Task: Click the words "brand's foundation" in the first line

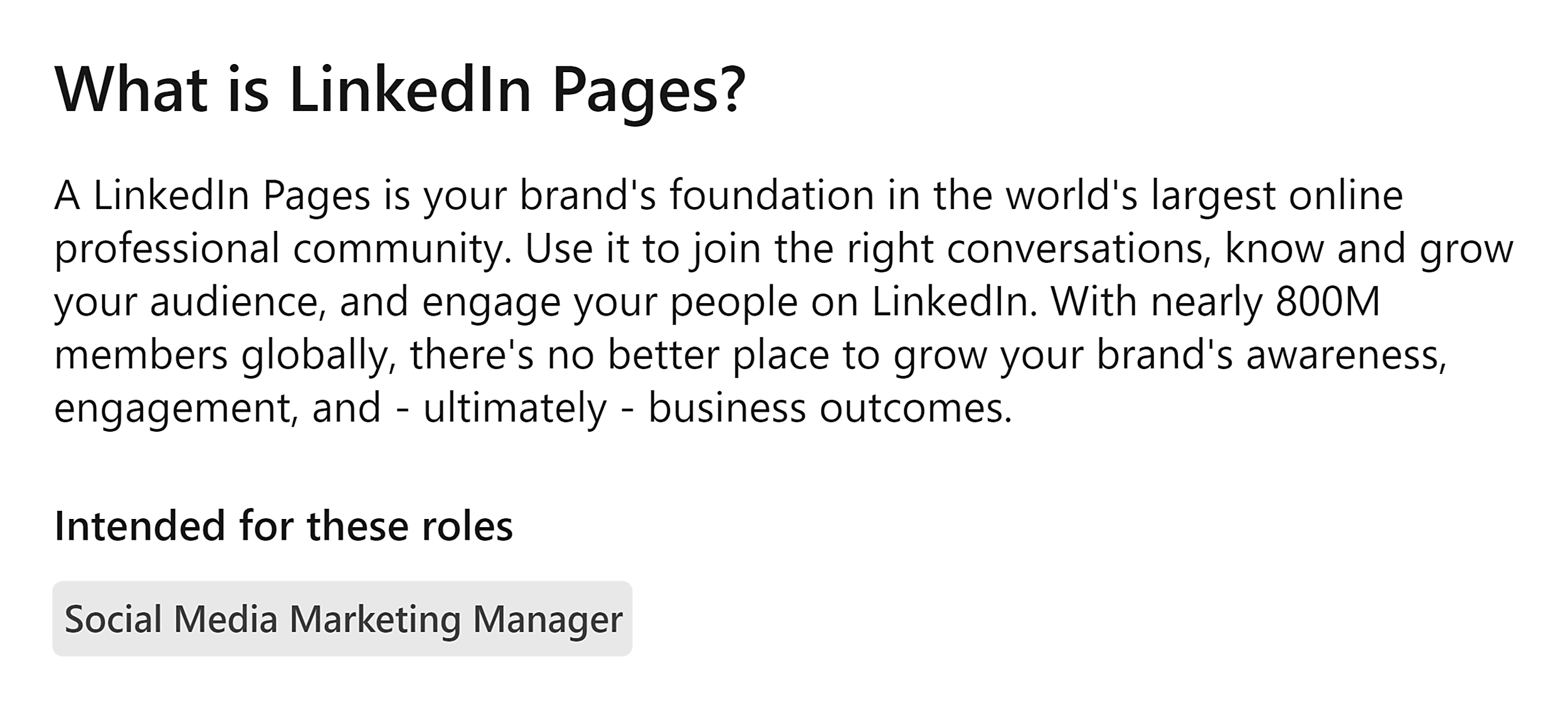Action: coord(696,195)
